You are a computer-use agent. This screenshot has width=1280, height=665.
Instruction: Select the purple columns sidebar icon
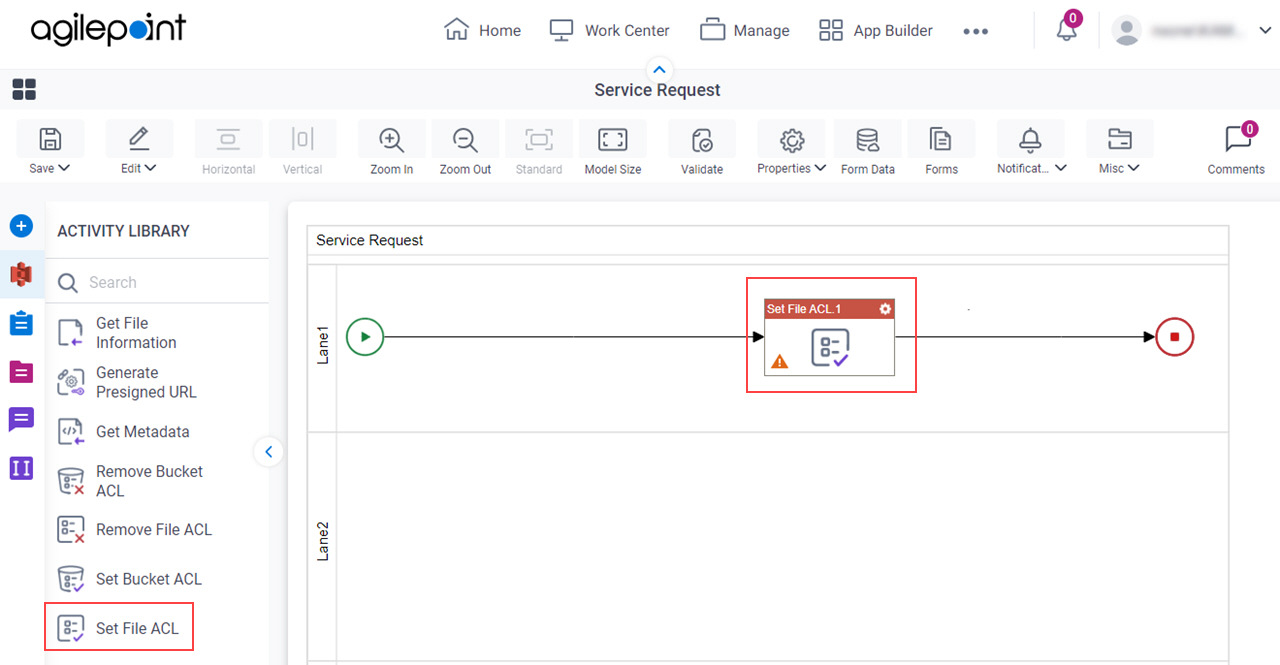[21, 468]
